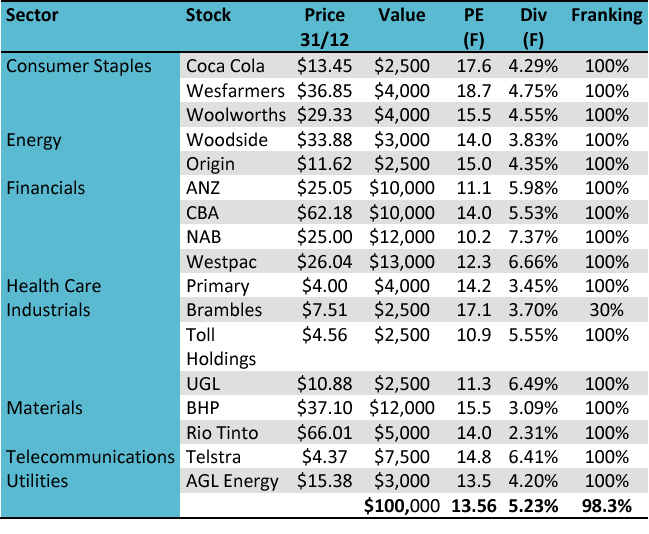Select the Wesfarmers price $36.85

[324, 91]
